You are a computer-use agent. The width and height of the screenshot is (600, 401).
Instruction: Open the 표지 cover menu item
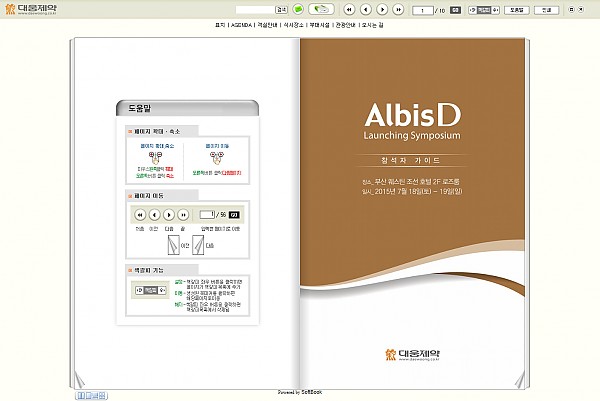[x=220, y=24]
